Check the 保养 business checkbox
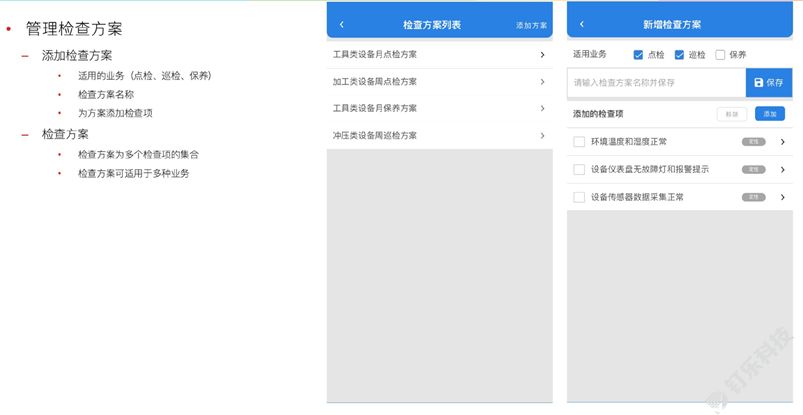 [x=720, y=55]
